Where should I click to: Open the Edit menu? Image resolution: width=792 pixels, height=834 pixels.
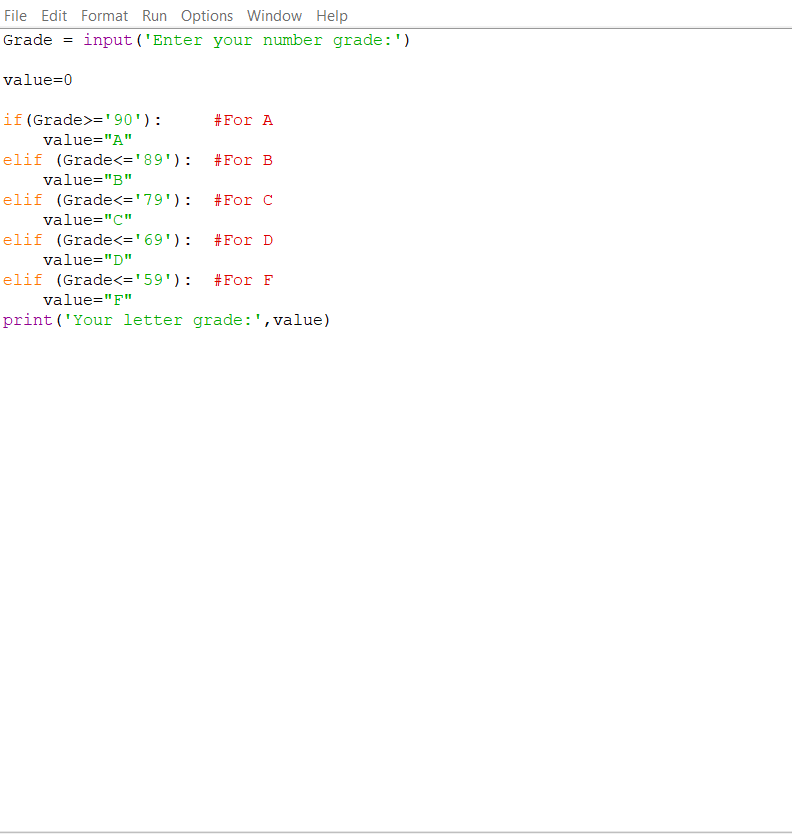[54, 16]
